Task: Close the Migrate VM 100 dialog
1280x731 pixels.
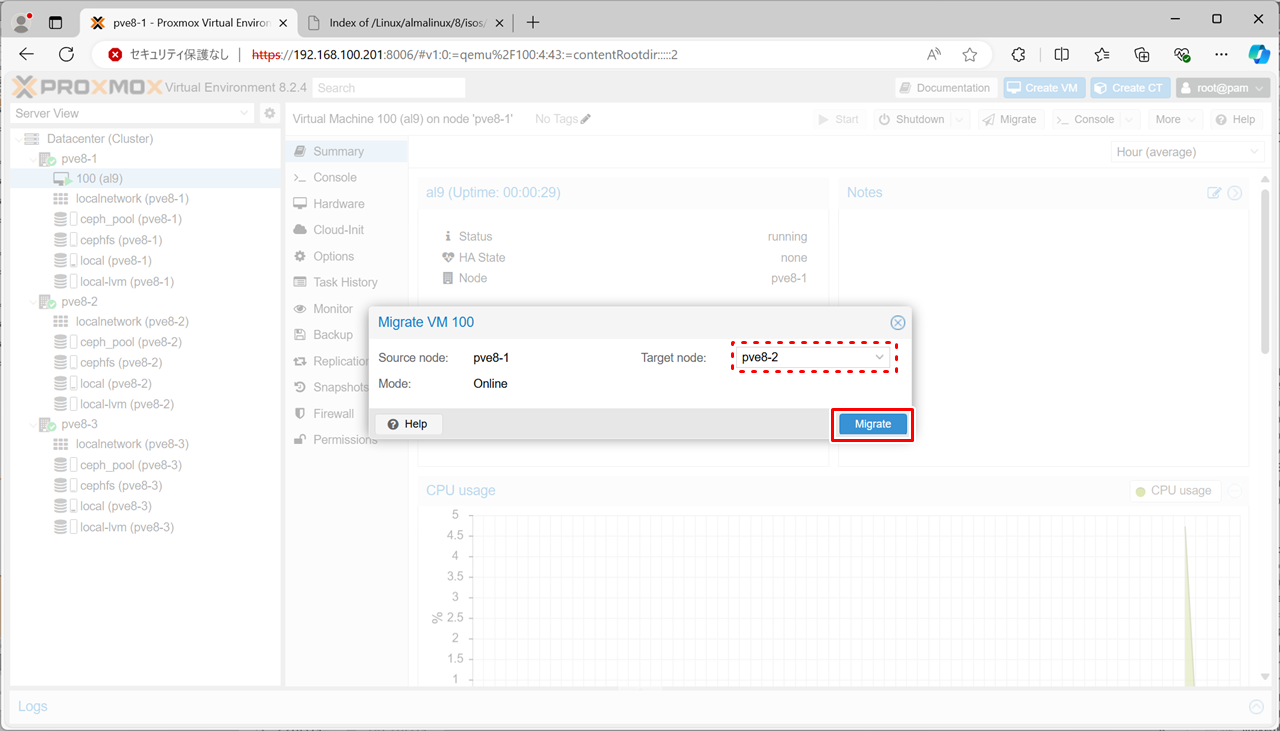Action: [897, 322]
